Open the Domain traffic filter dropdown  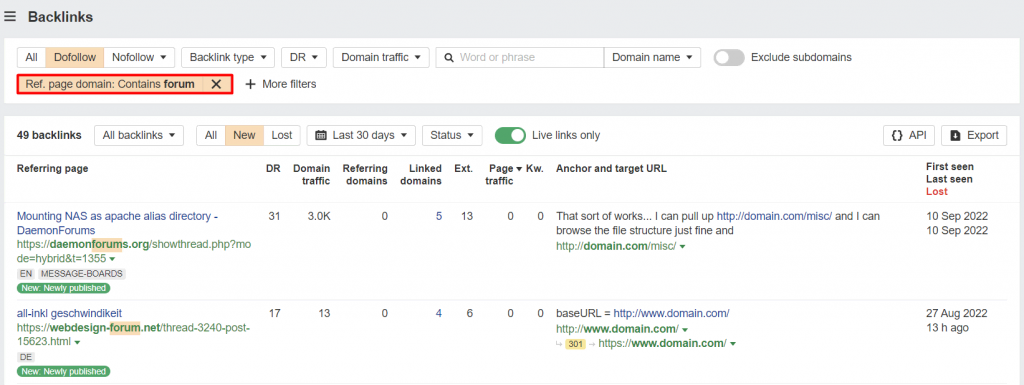(381, 57)
